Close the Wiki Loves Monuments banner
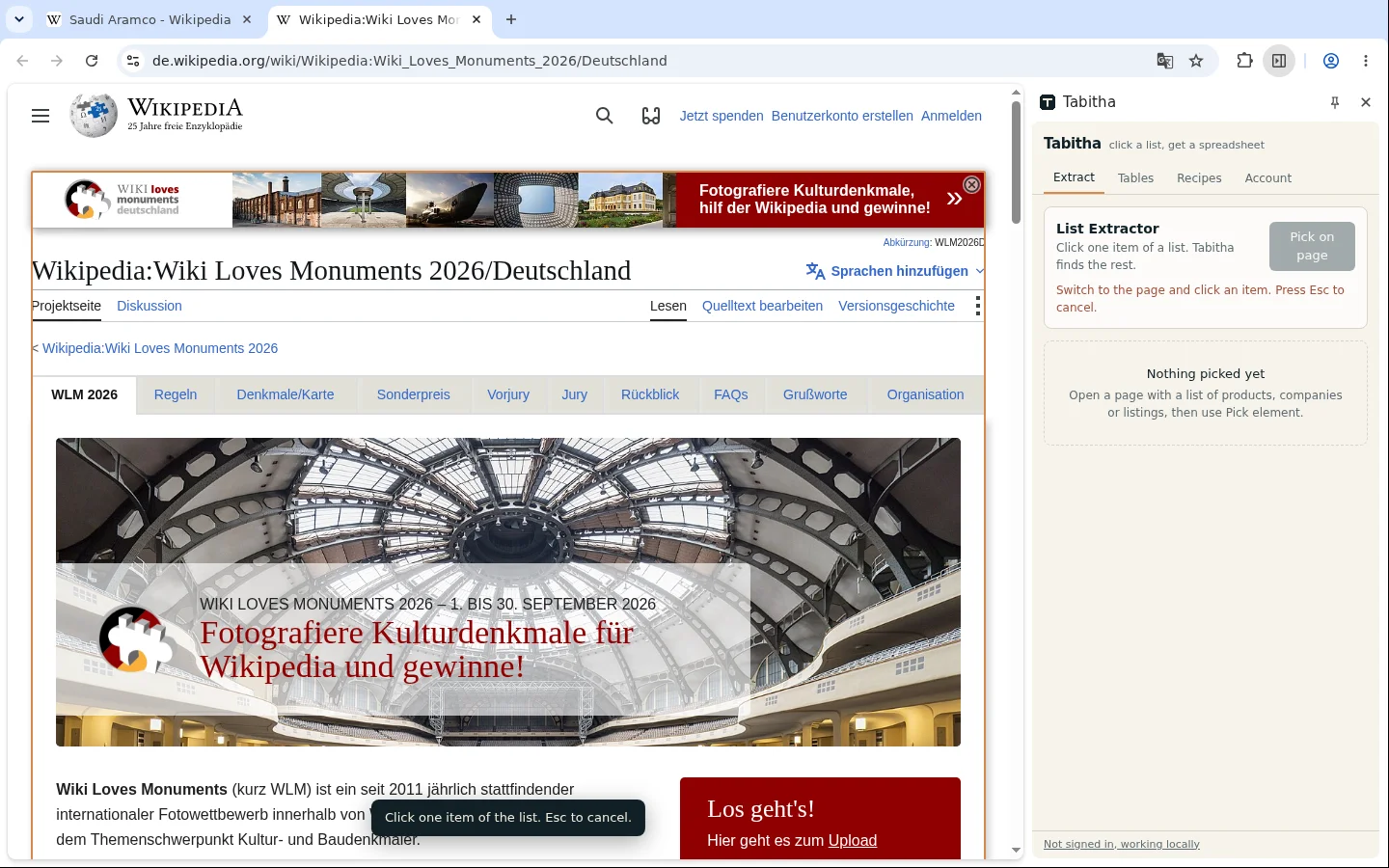 [x=972, y=184]
